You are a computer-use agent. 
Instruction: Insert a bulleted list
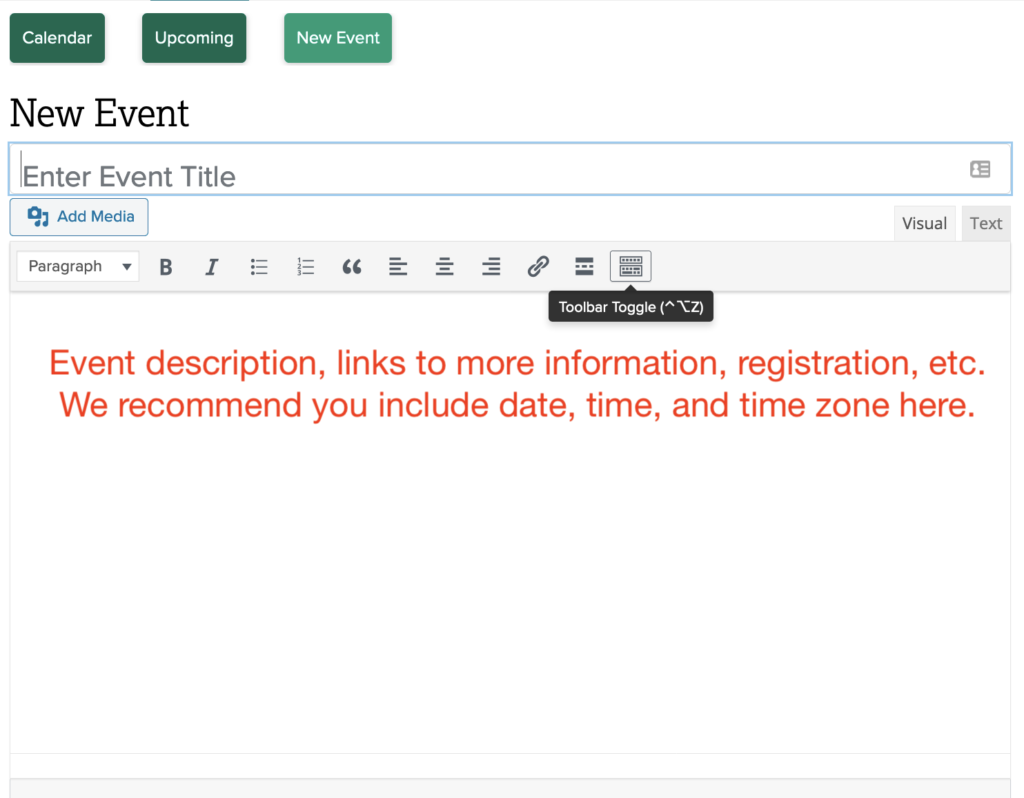coord(259,267)
